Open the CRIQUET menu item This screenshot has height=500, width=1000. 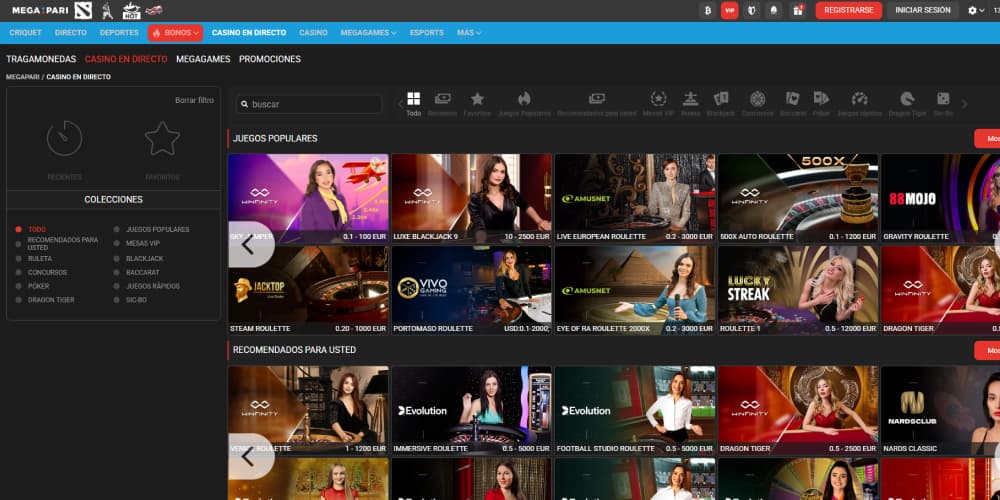click(x=26, y=33)
